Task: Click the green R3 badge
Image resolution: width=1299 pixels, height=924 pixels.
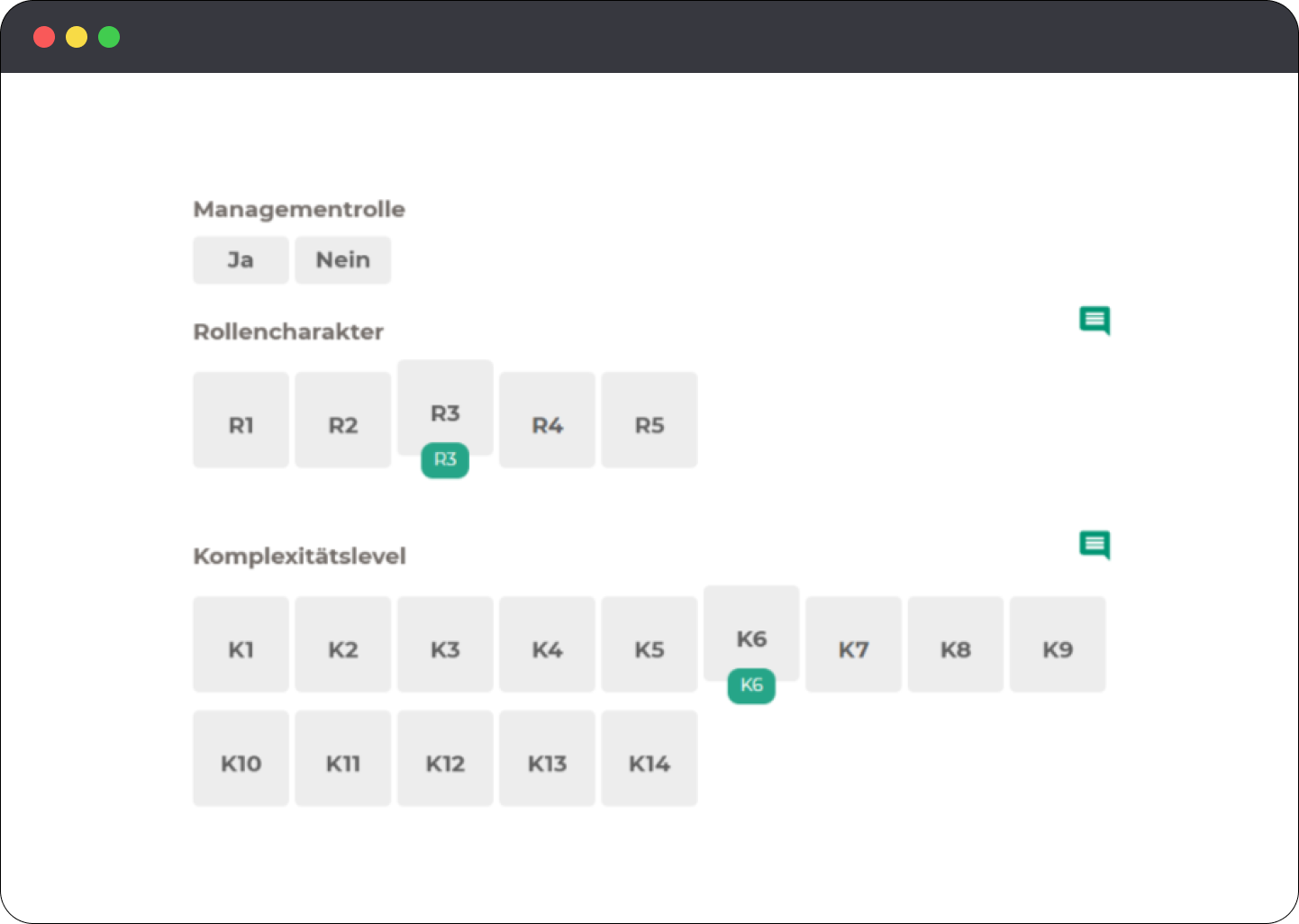Action: tap(445, 460)
